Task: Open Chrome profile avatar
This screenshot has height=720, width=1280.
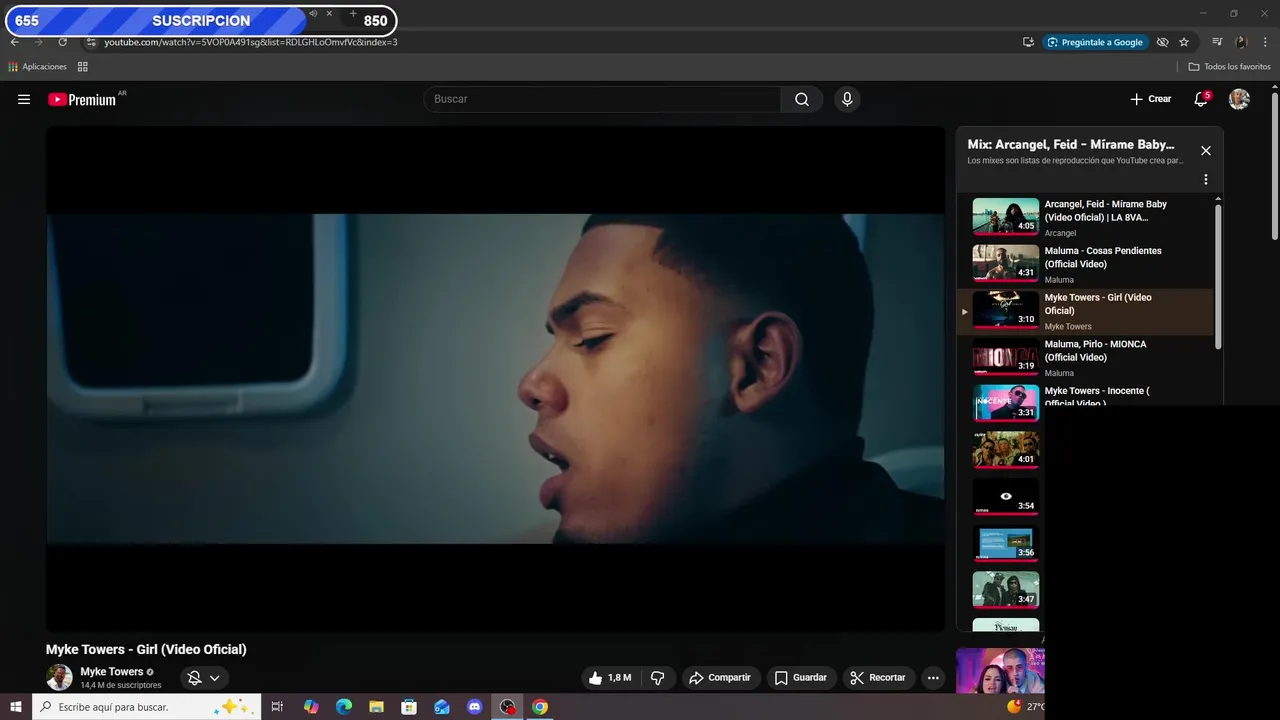Action: (x=1241, y=42)
